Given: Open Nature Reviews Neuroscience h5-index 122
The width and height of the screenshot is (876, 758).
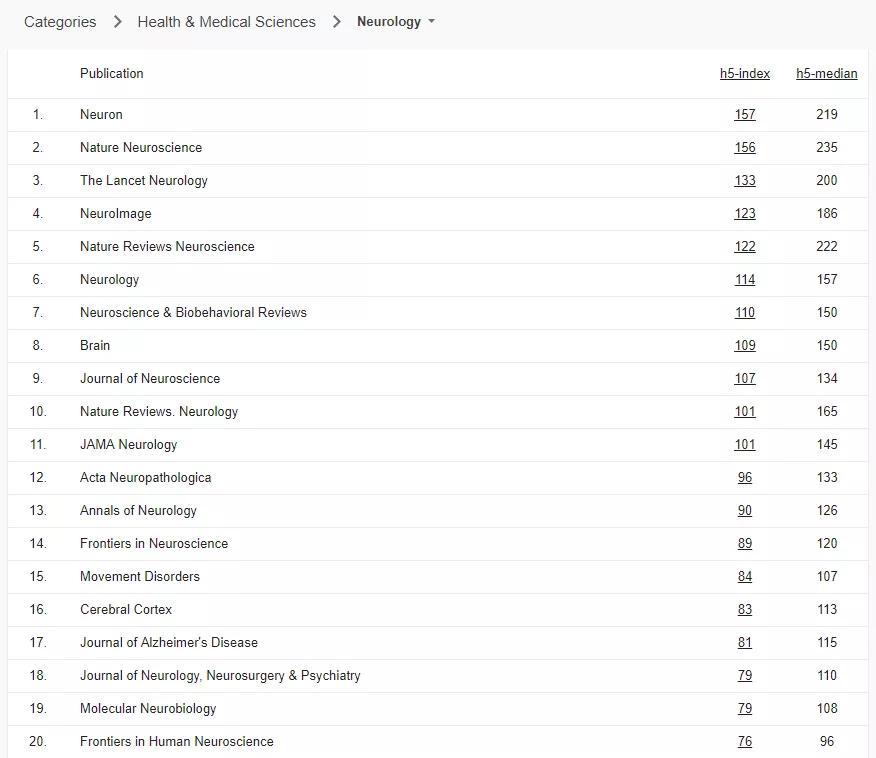Looking at the screenshot, I should coord(745,246).
